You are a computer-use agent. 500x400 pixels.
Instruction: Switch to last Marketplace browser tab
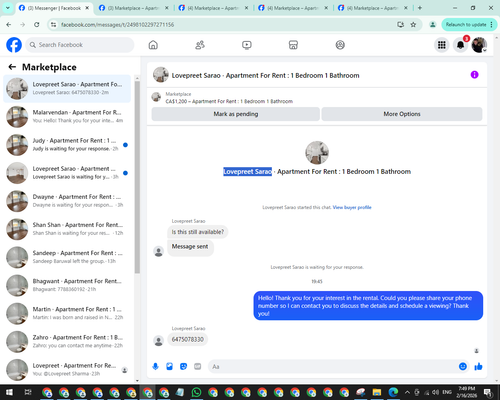click(373, 8)
